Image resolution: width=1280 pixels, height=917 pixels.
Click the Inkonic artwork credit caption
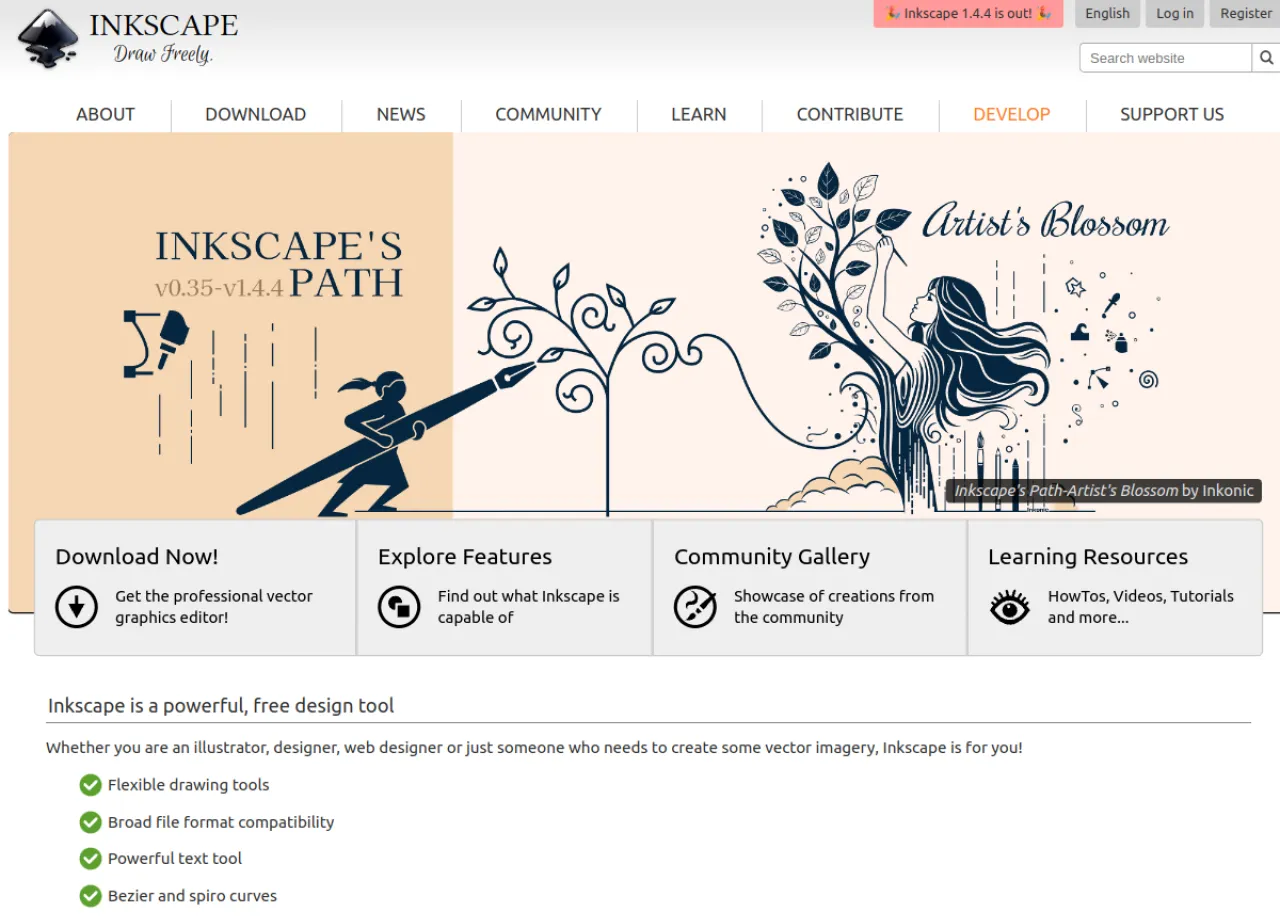click(1104, 490)
